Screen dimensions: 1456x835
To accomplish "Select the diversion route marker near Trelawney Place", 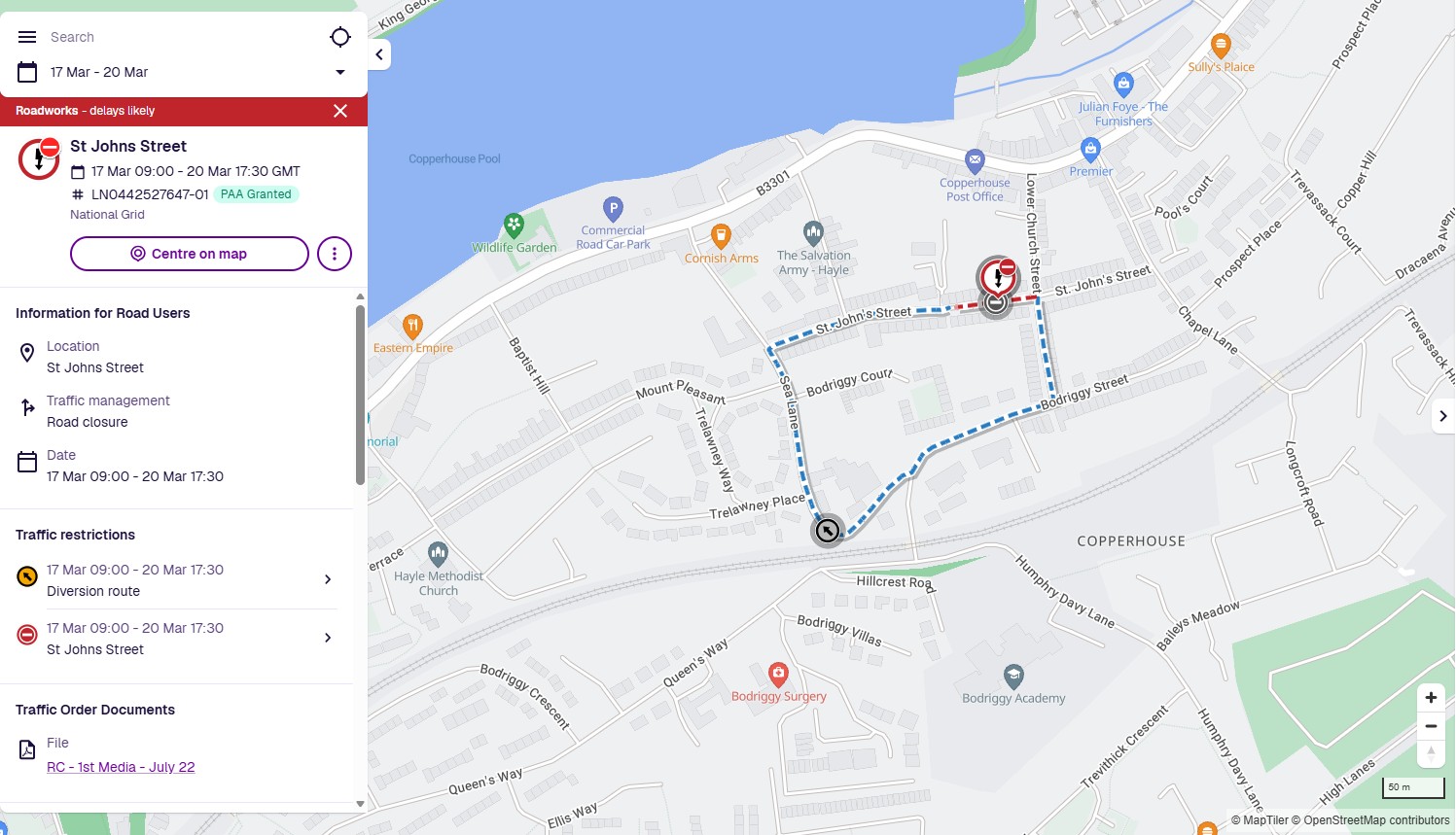I will click(x=828, y=531).
